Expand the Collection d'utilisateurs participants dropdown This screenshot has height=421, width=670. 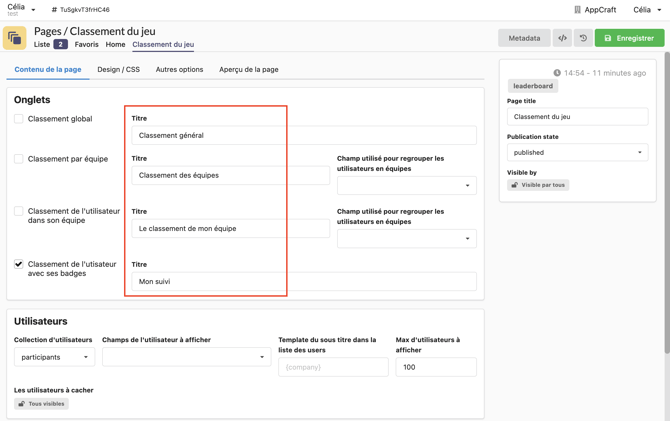55,357
